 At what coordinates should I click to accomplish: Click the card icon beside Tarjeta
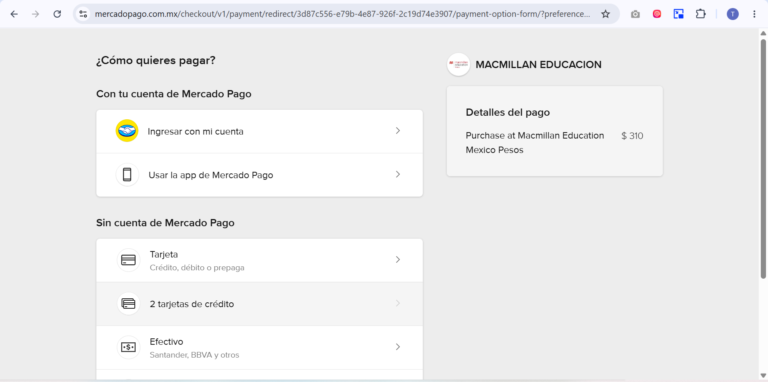click(128, 260)
